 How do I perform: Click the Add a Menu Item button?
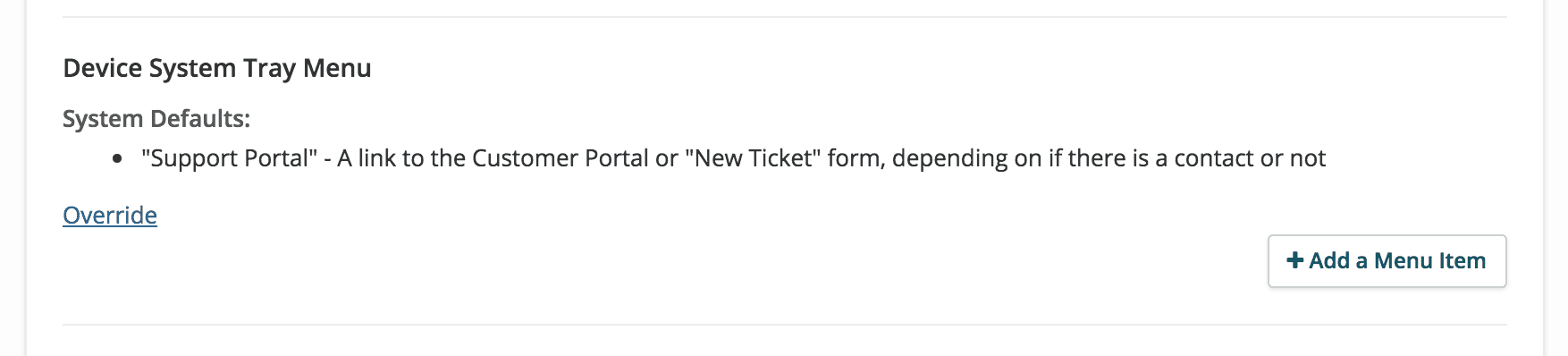click(x=1387, y=261)
